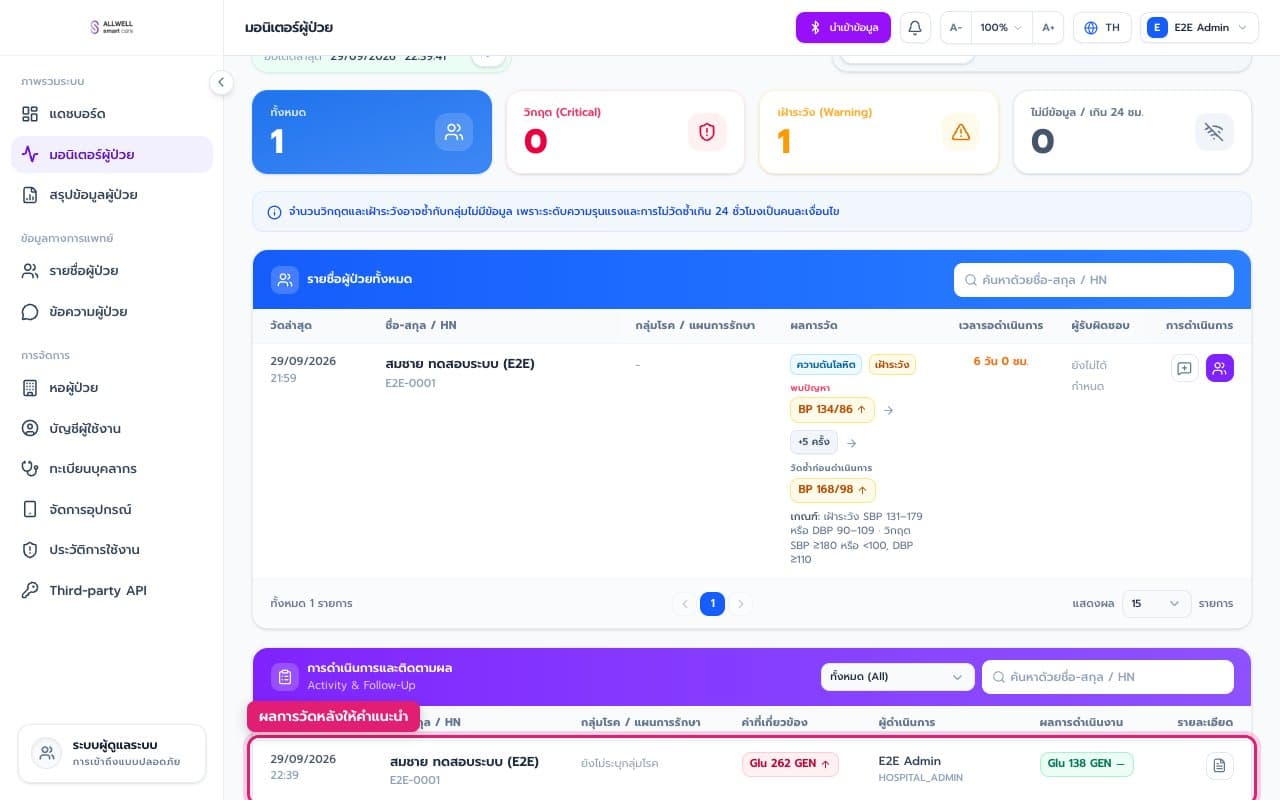Select มอนิเตอร์ผู้ป่วย in the sidebar
Image resolution: width=1280 pixels, height=800 pixels.
tap(112, 155)
